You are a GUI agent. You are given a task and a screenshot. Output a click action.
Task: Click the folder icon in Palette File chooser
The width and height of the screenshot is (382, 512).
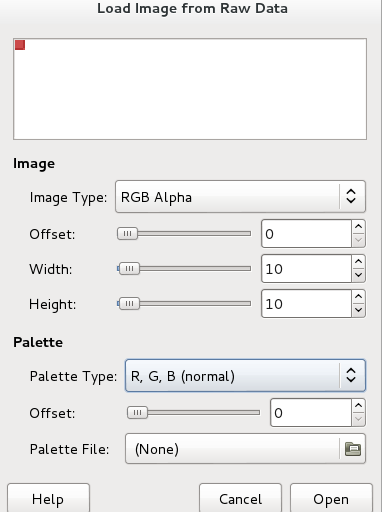[353, 449]
